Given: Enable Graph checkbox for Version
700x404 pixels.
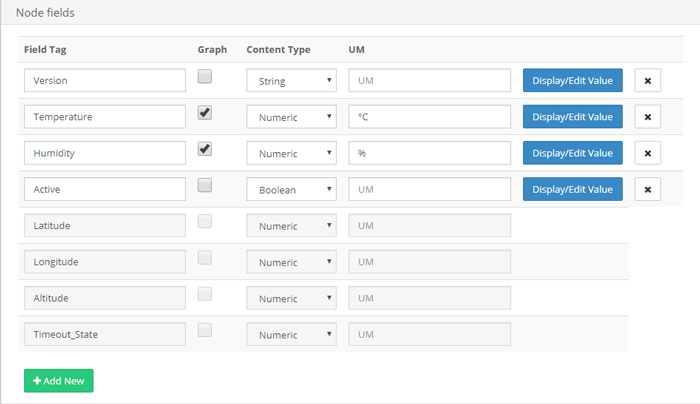Looking at the screenshot, I should [205, 77].
